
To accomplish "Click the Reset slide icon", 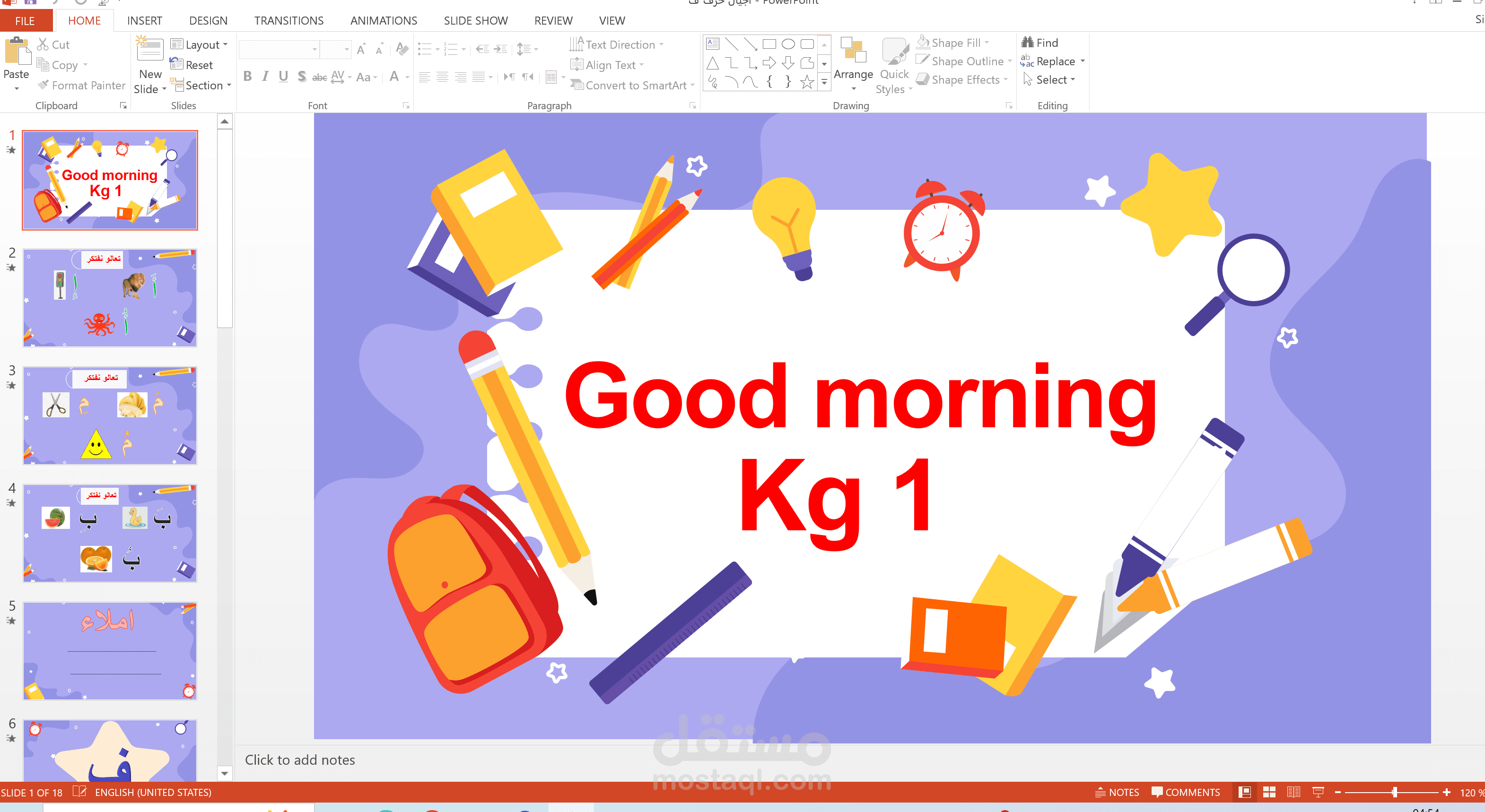I will [x=176, y=65].
